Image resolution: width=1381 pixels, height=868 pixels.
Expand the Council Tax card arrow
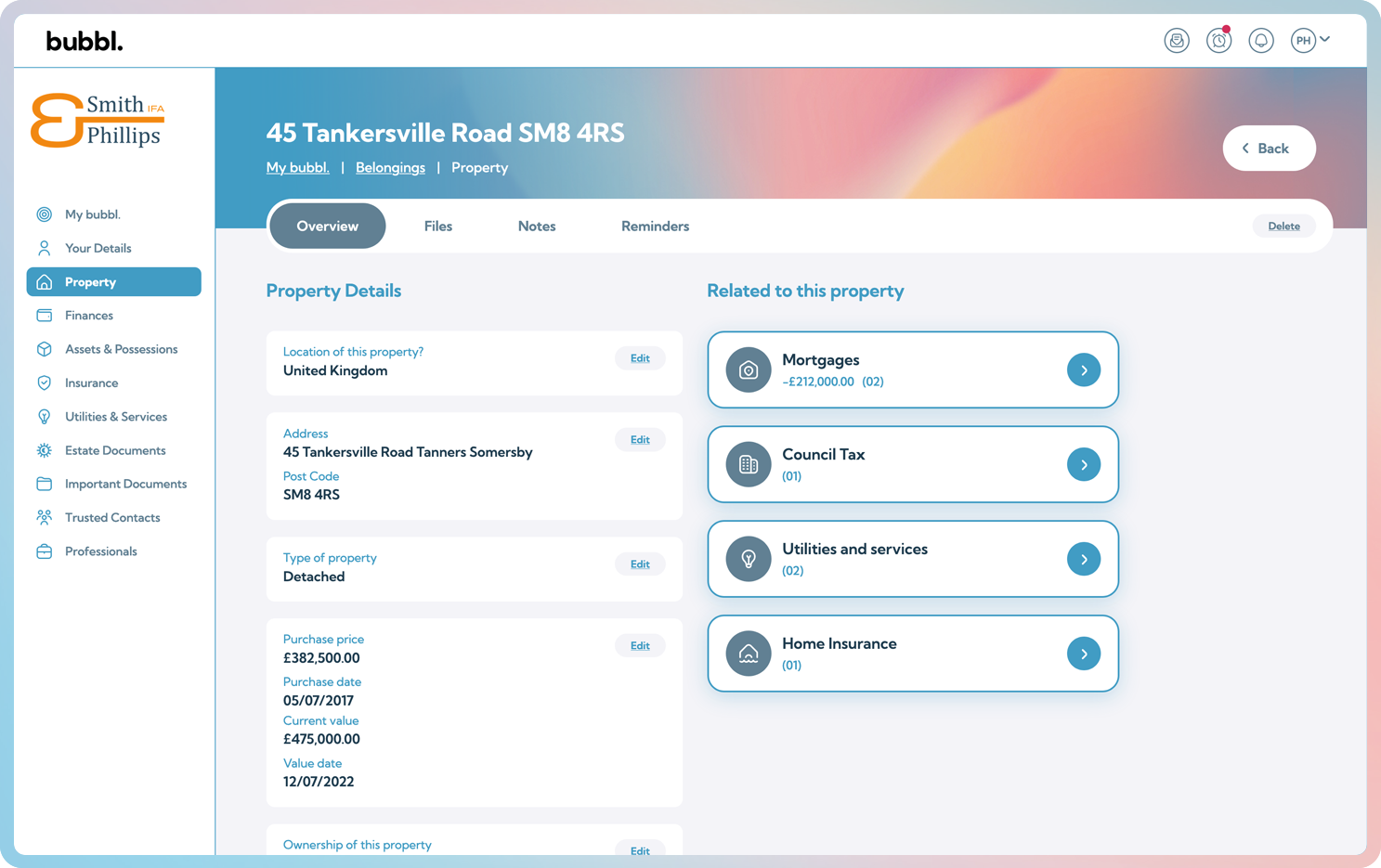tap(1083, 465)
